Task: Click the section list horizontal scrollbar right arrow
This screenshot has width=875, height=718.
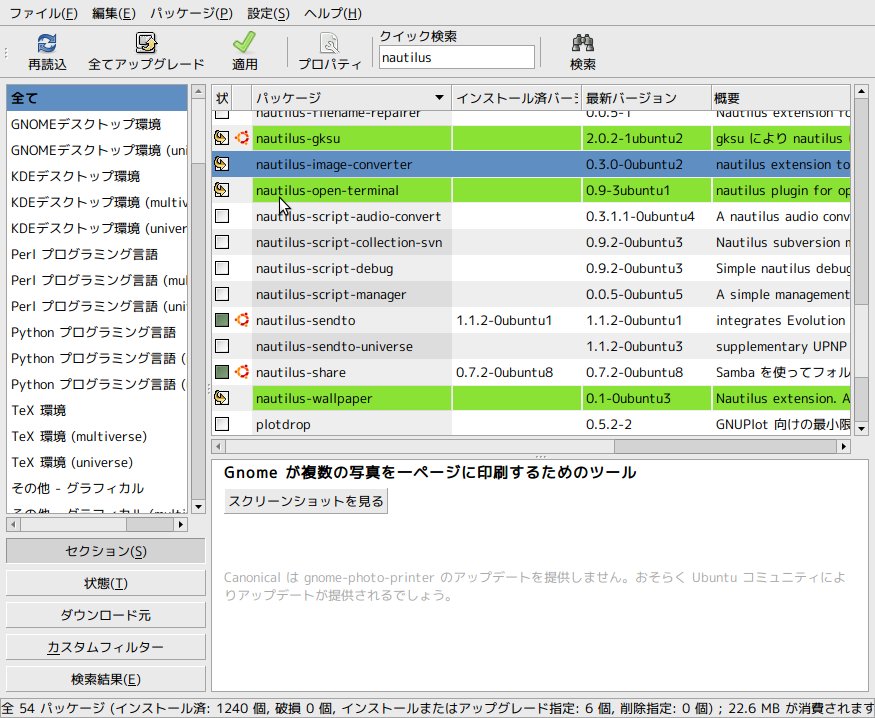Action: (x=180, y=524)
